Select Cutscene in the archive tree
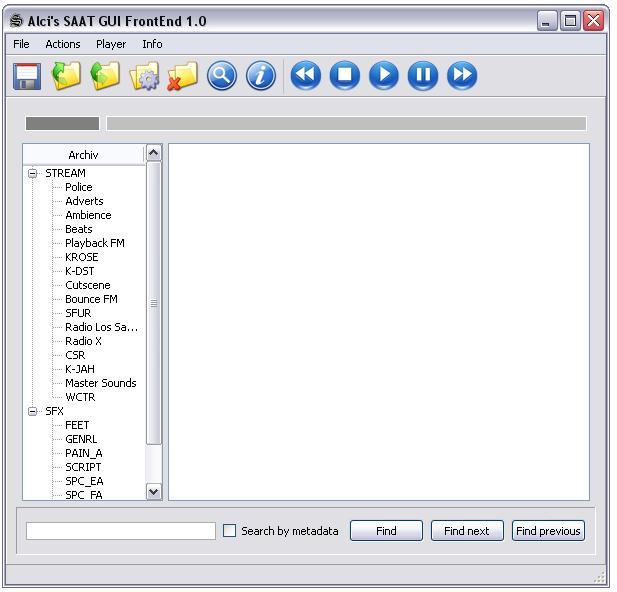617x592 pixels. click(88, 285)
